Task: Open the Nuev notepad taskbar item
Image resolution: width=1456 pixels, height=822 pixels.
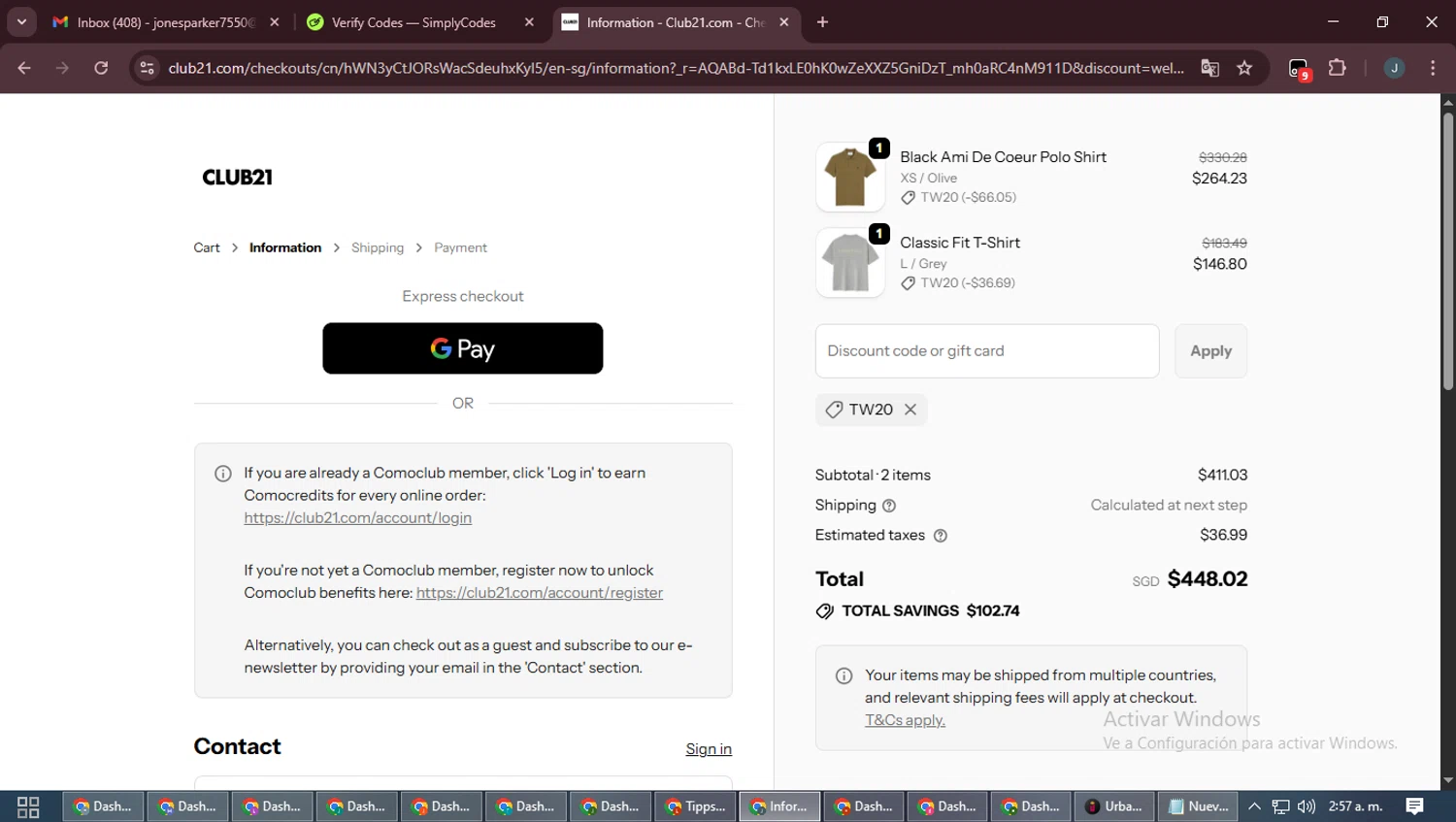Action: point(1199,806)
